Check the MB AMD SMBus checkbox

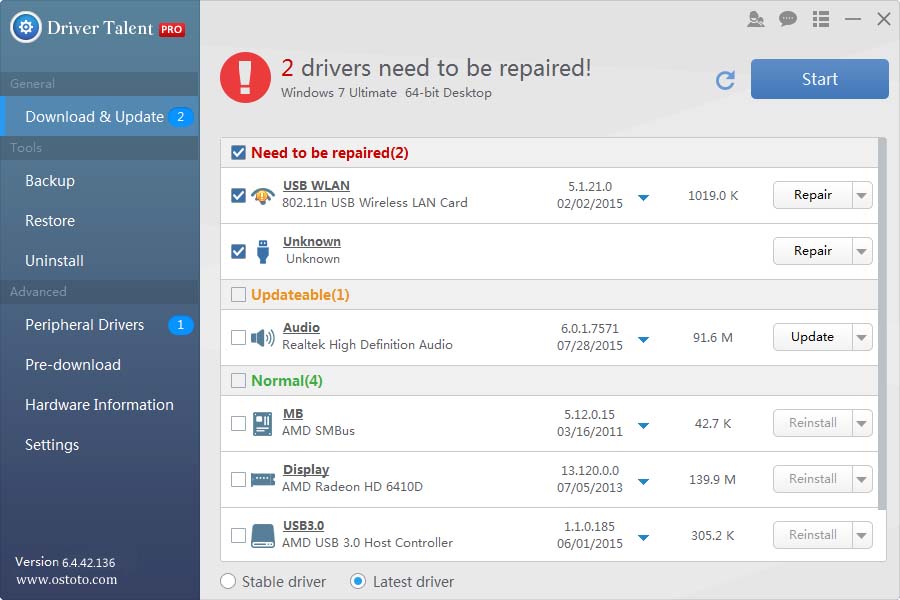tap(238, 424)
